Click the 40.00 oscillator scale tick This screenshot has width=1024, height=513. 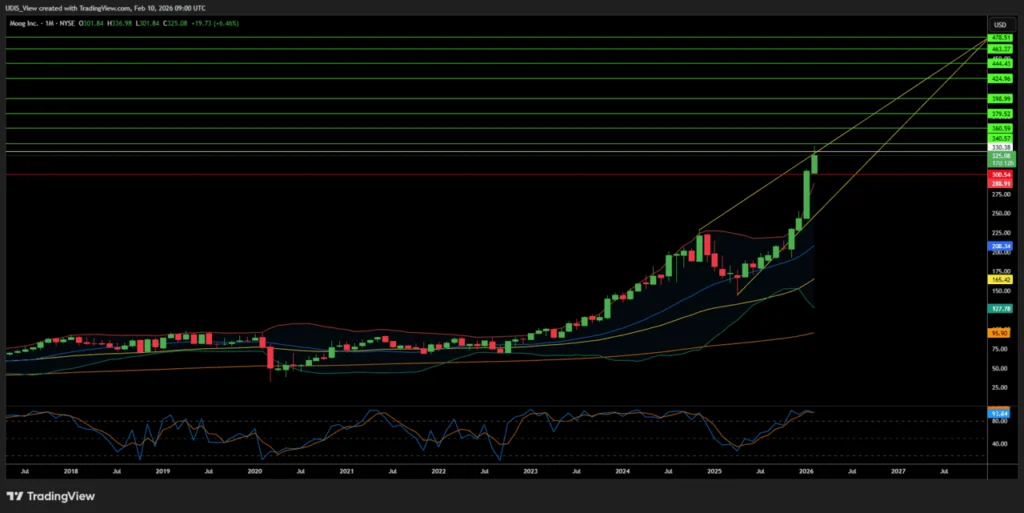1000,444
